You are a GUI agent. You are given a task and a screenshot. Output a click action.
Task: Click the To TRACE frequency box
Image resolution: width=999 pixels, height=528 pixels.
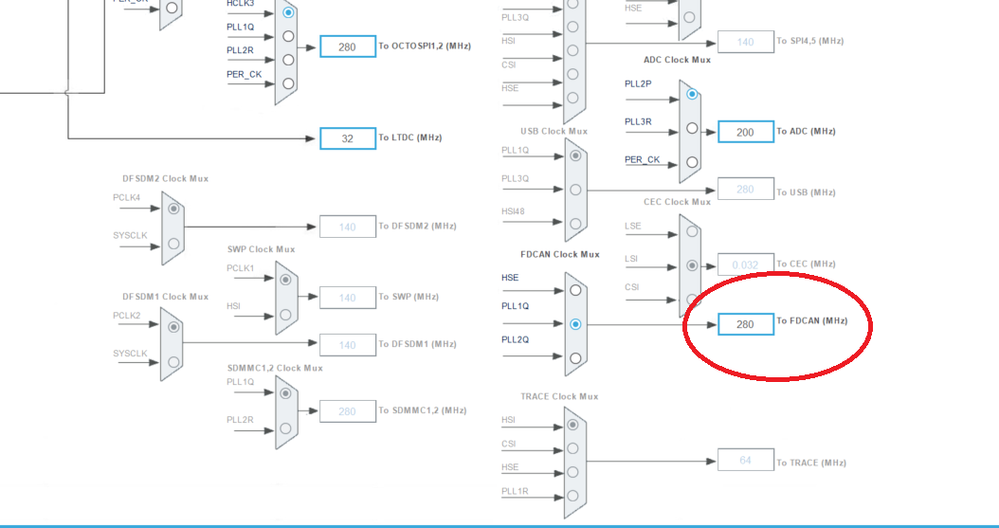[745, 460]
